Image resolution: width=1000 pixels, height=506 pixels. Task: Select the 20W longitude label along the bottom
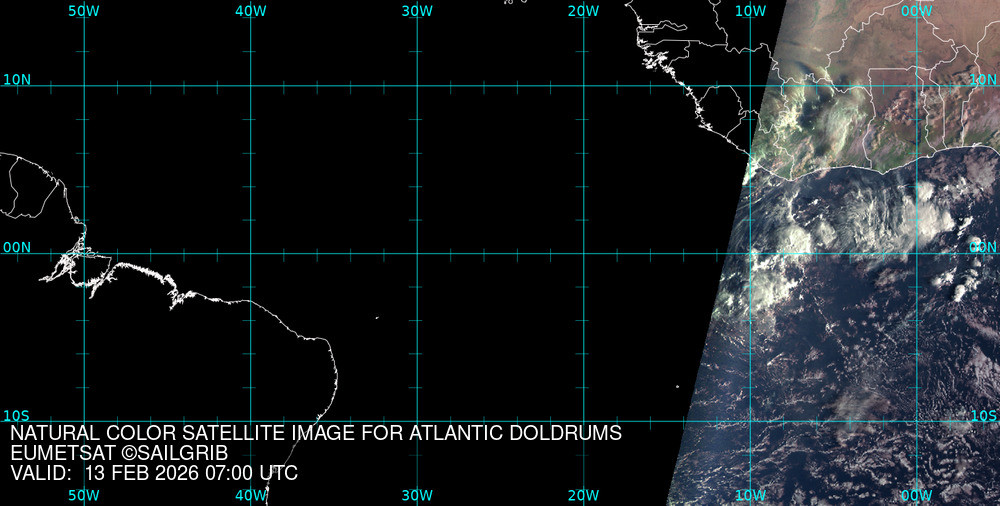click(x=583, y=495)
